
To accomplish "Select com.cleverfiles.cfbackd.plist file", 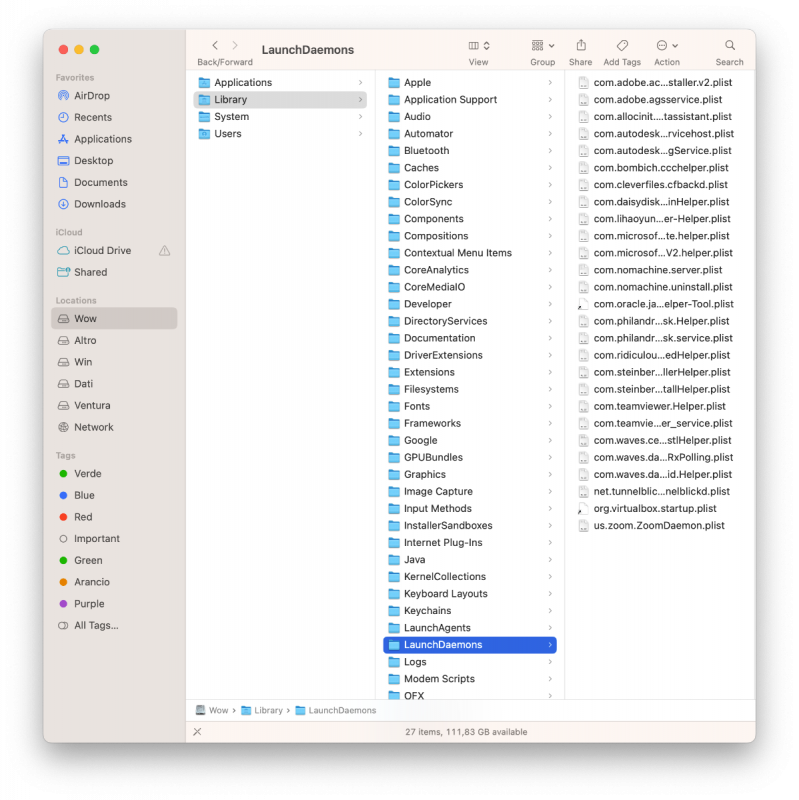I will tap(659, 185).
